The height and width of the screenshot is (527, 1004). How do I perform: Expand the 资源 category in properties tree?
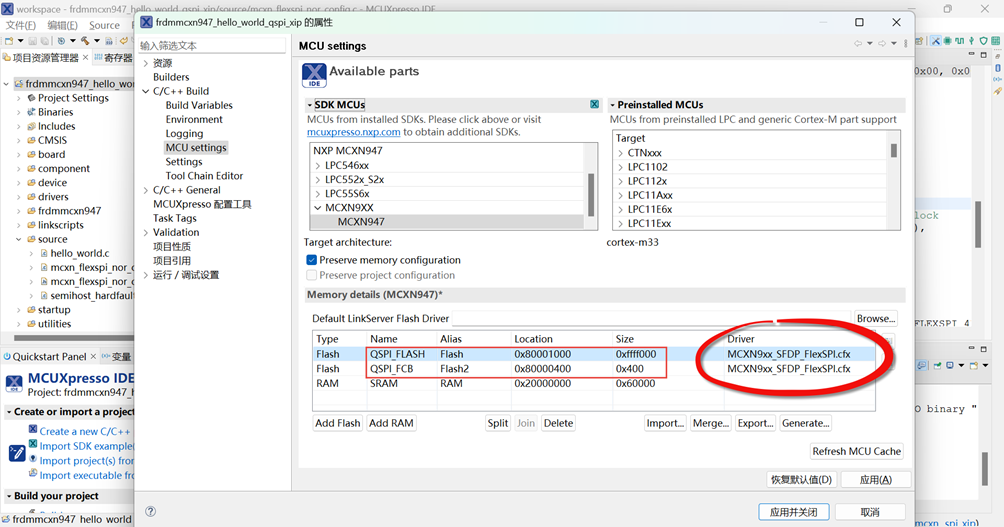(146, 63)
